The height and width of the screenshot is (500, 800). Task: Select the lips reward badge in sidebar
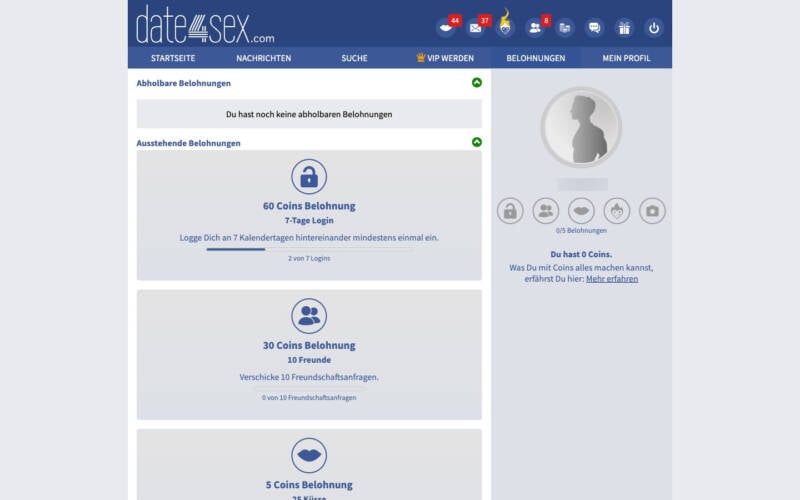pos(581,211)
